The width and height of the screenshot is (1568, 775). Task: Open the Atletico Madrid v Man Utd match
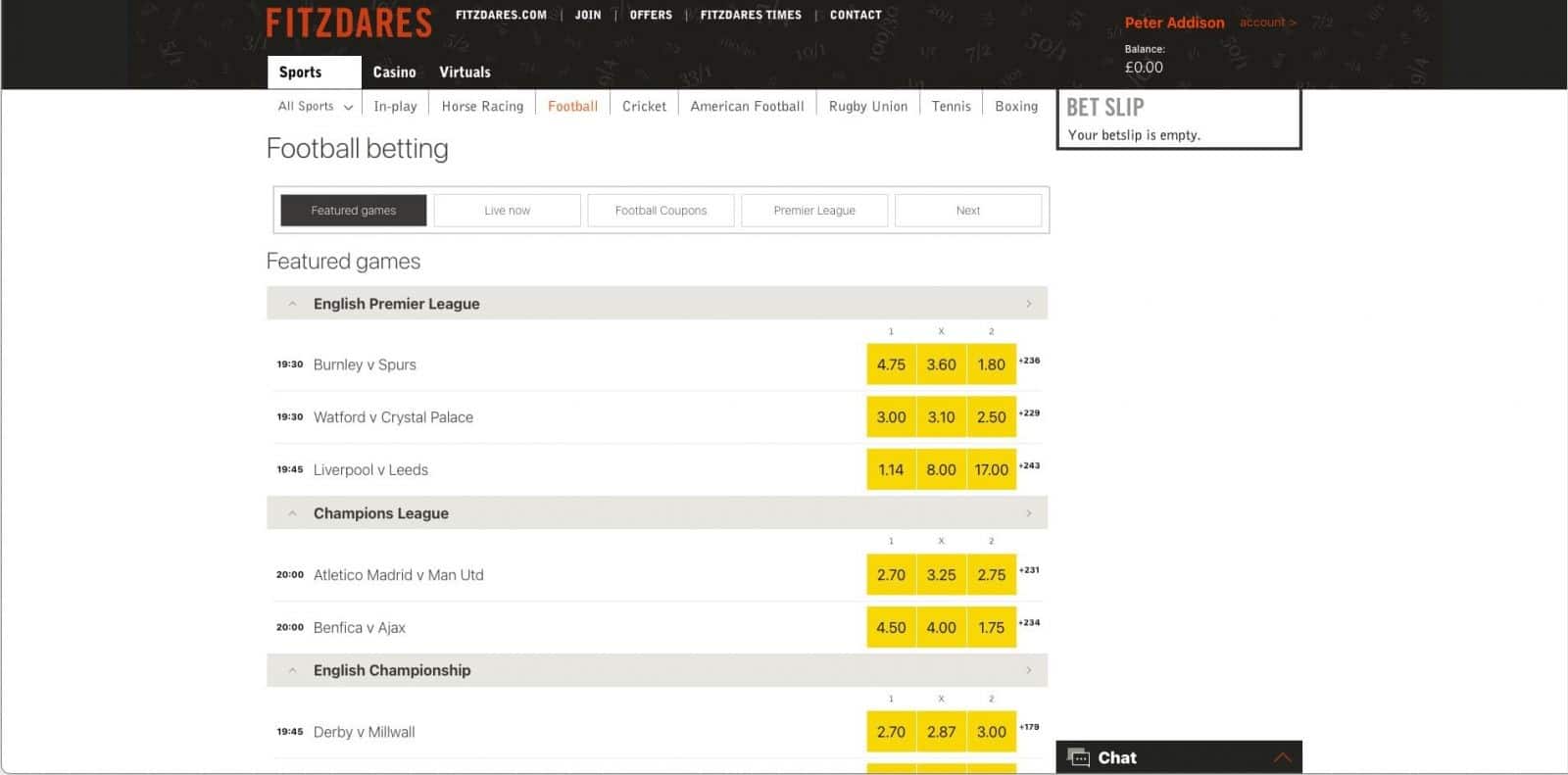398,575
